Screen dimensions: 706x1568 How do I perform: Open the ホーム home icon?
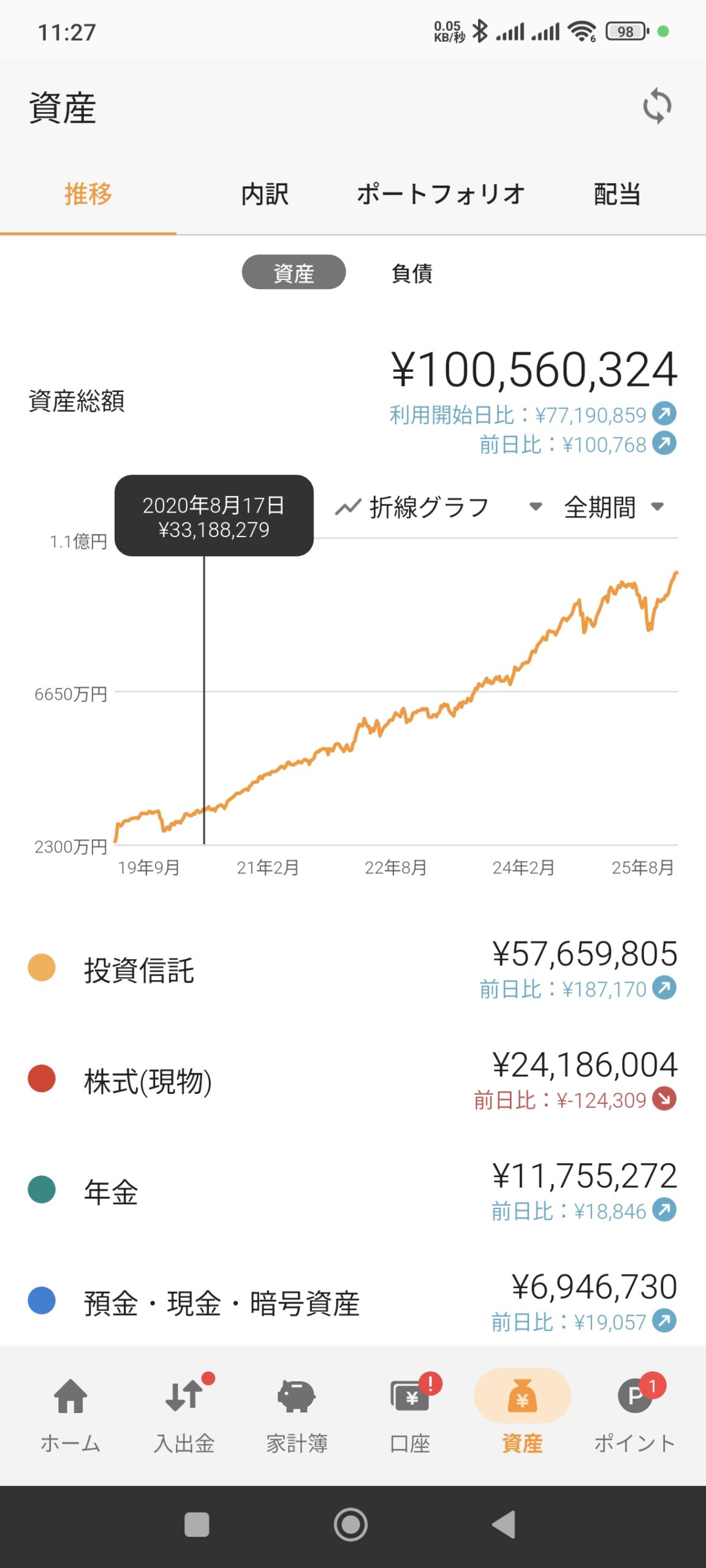point(70,1396)
